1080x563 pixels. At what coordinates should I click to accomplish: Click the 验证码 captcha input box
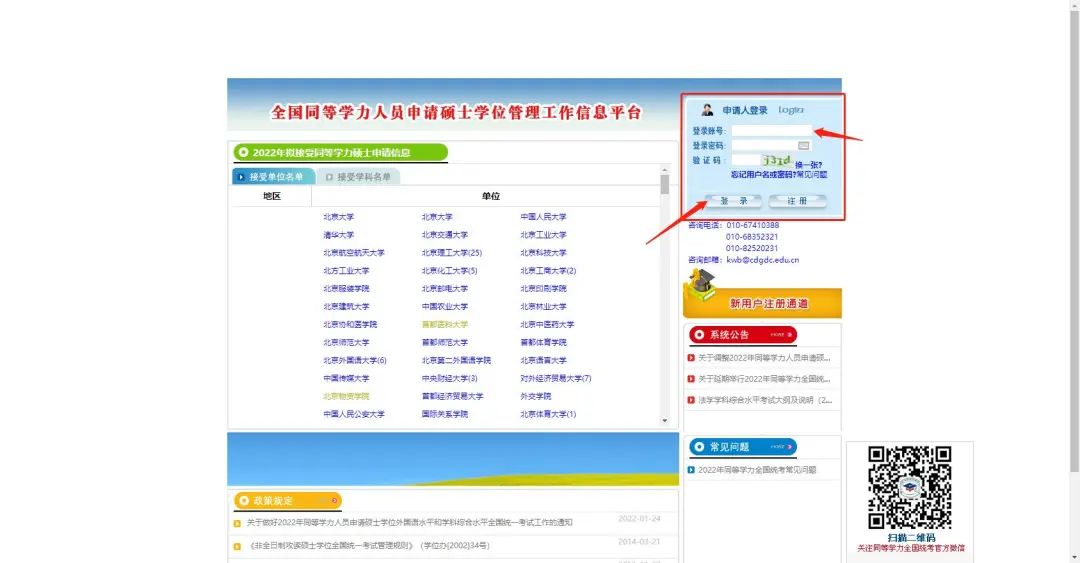(745, 160)
